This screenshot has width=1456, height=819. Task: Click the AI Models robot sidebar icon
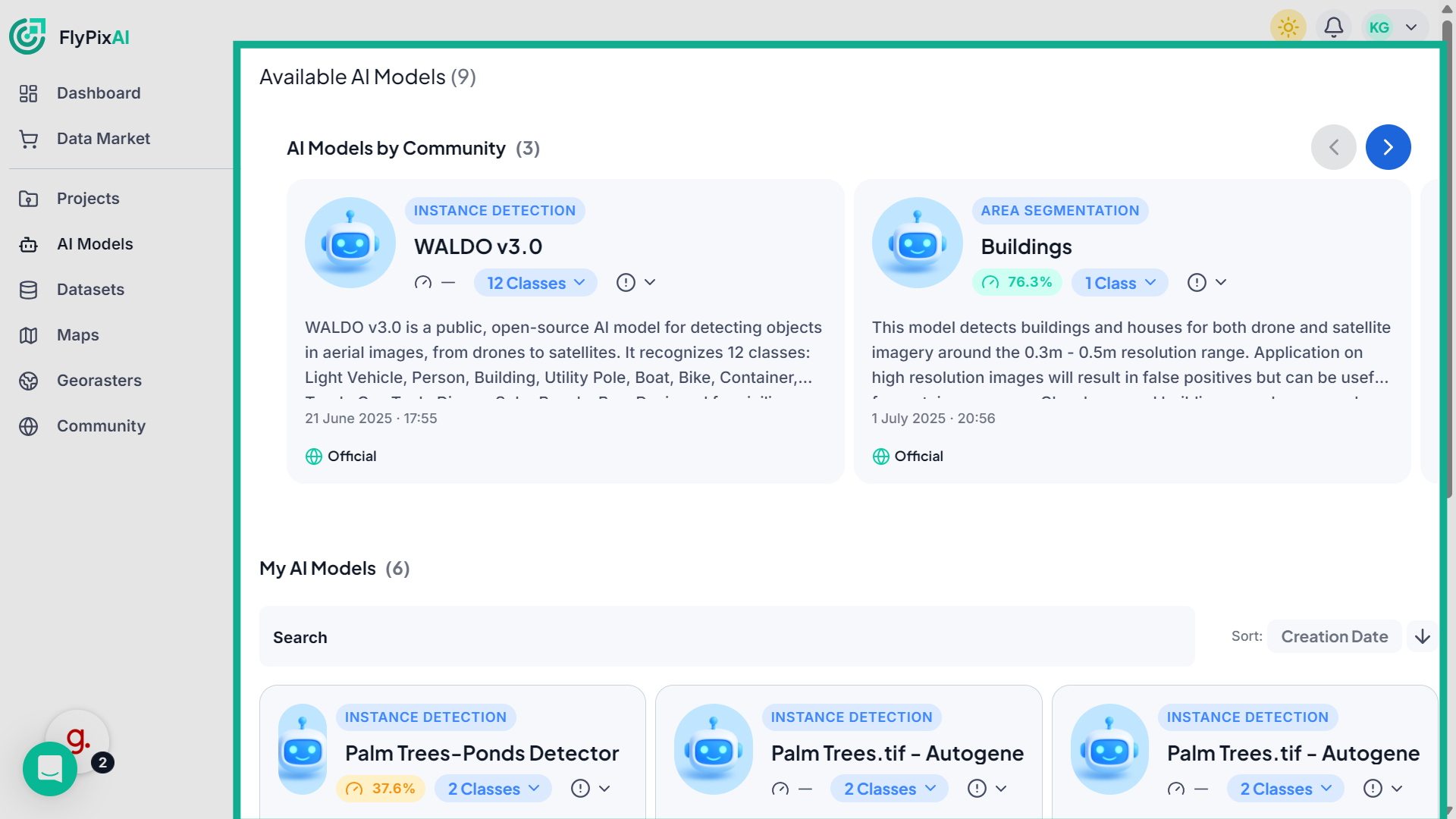(x=28, y=244)
